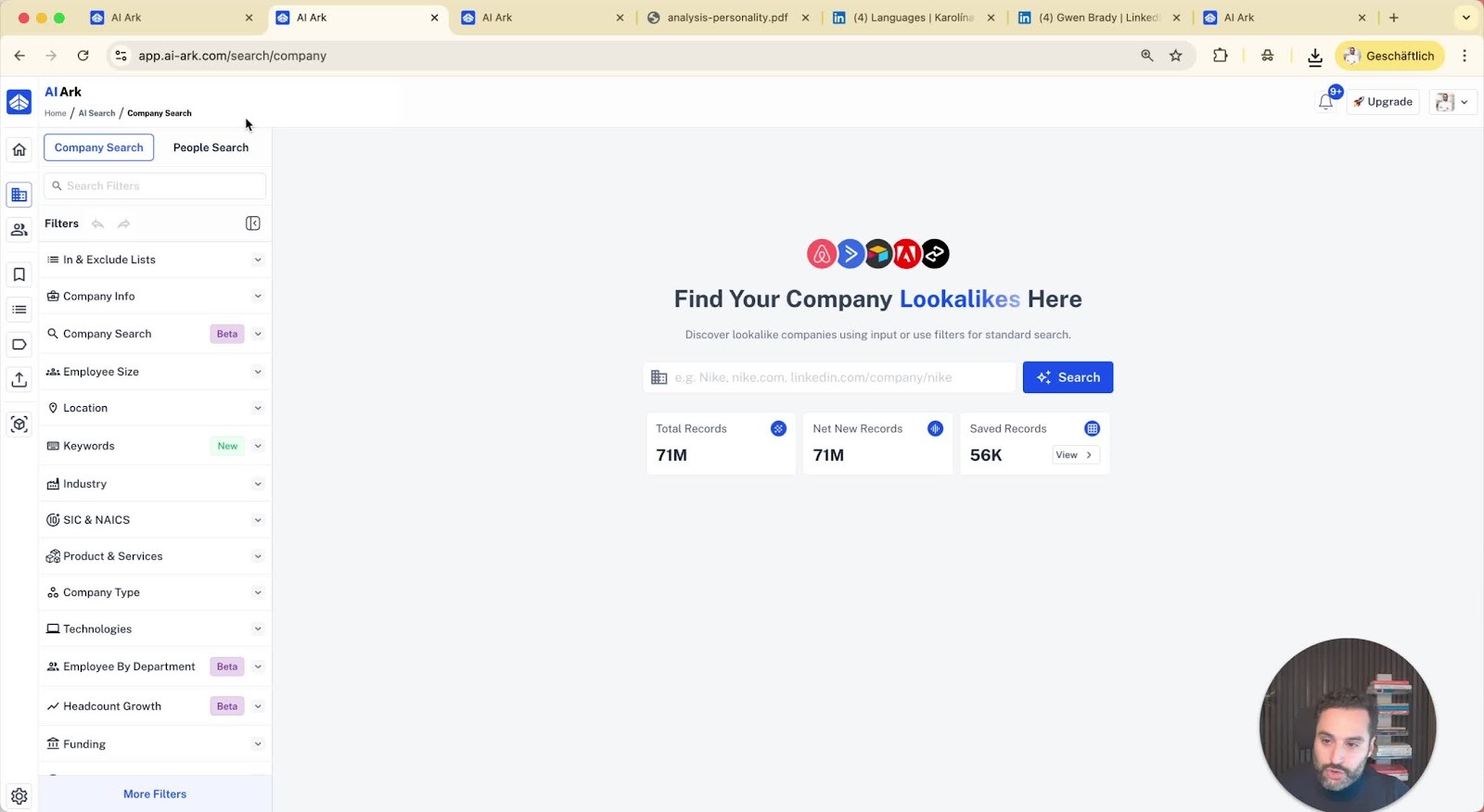Open the cube icon in left sidebar
The image size is (1484, 812).
tap(19, 425)
